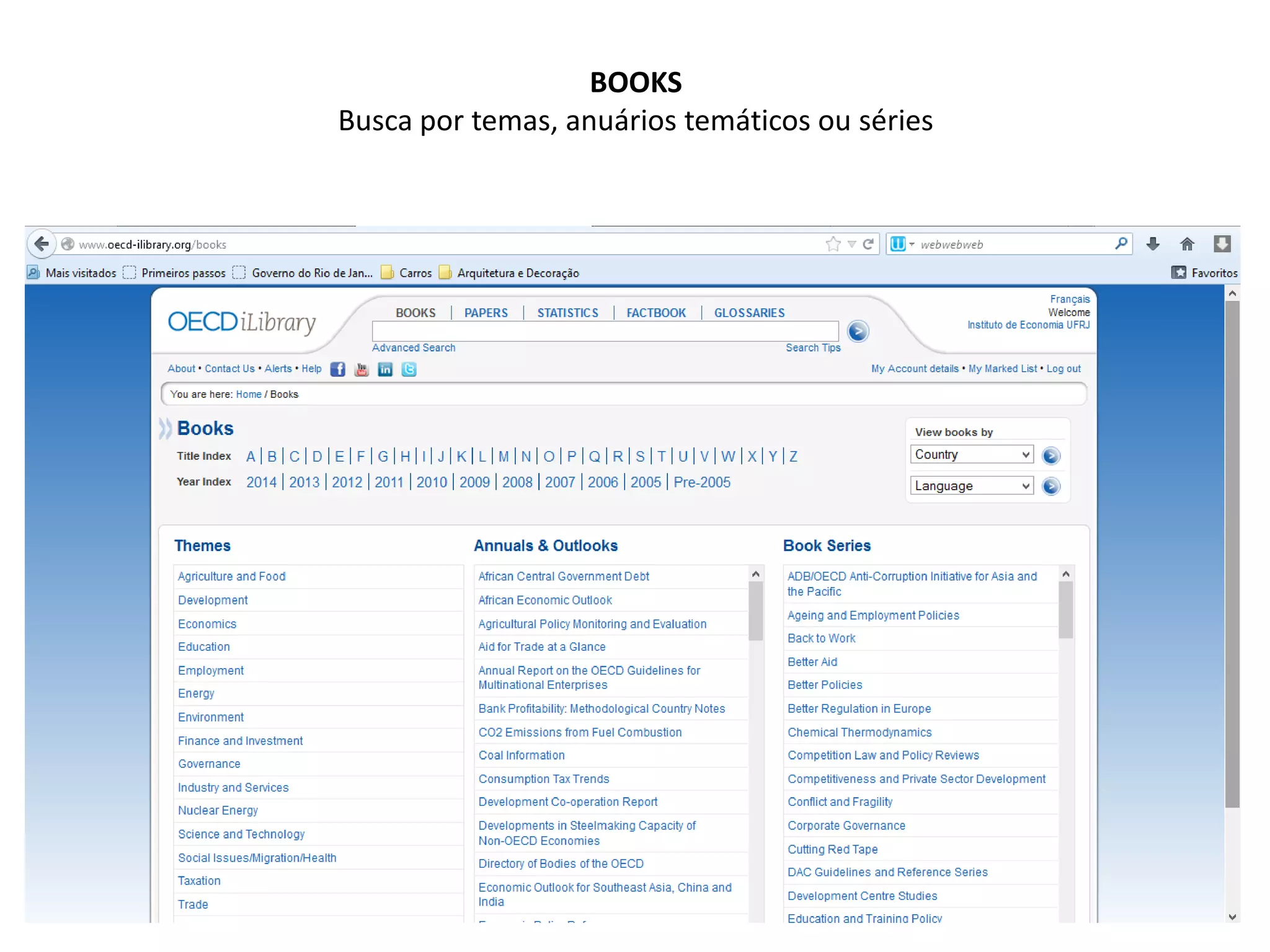1270x952 pixels.
Task: Switch site to Français
Action: (1070, 299)
